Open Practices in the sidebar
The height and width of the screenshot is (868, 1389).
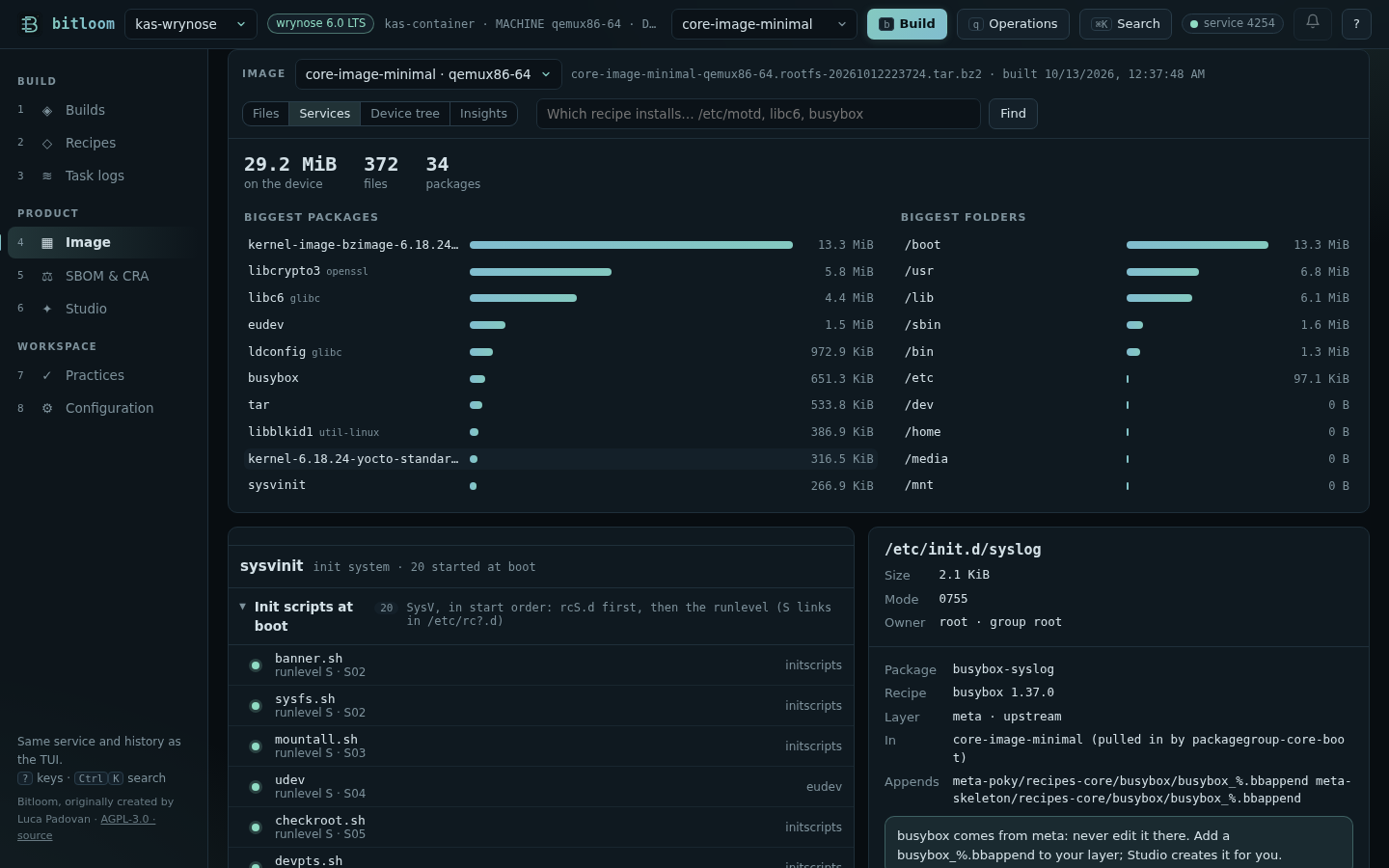click(x=103, y=376)
